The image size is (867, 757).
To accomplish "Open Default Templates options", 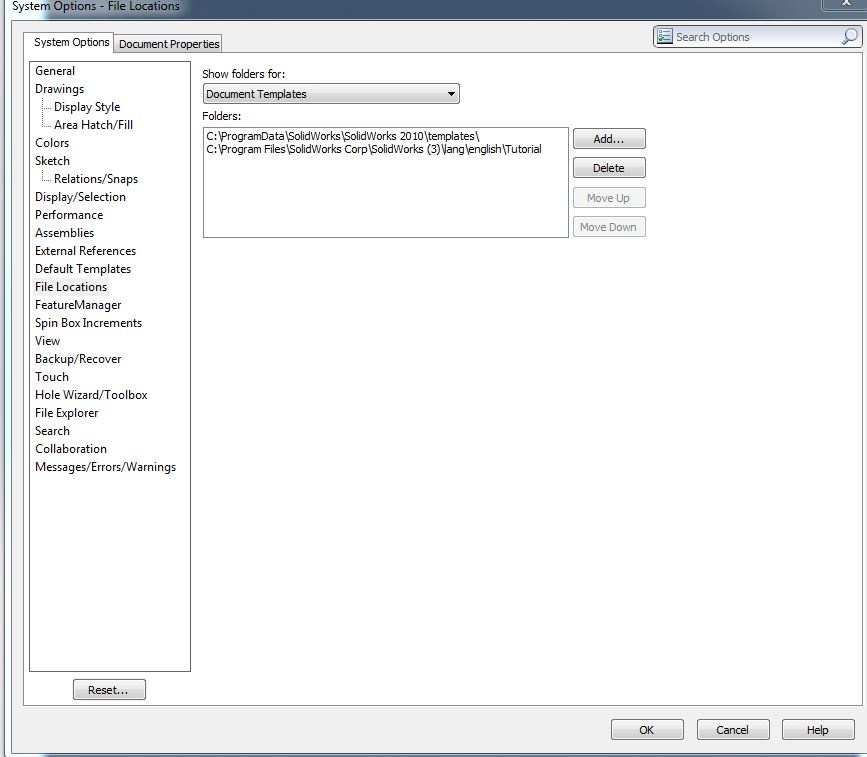I will click(83, 269).
